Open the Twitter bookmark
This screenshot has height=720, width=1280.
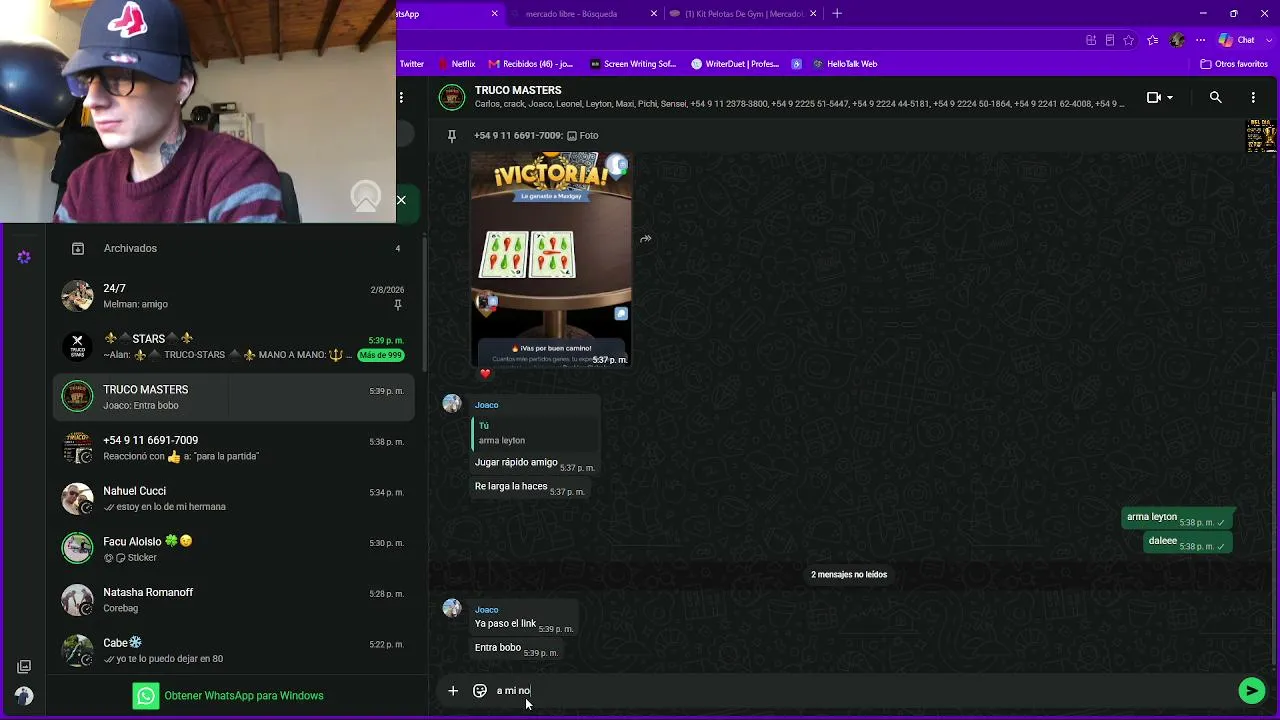tap(411, 64)
